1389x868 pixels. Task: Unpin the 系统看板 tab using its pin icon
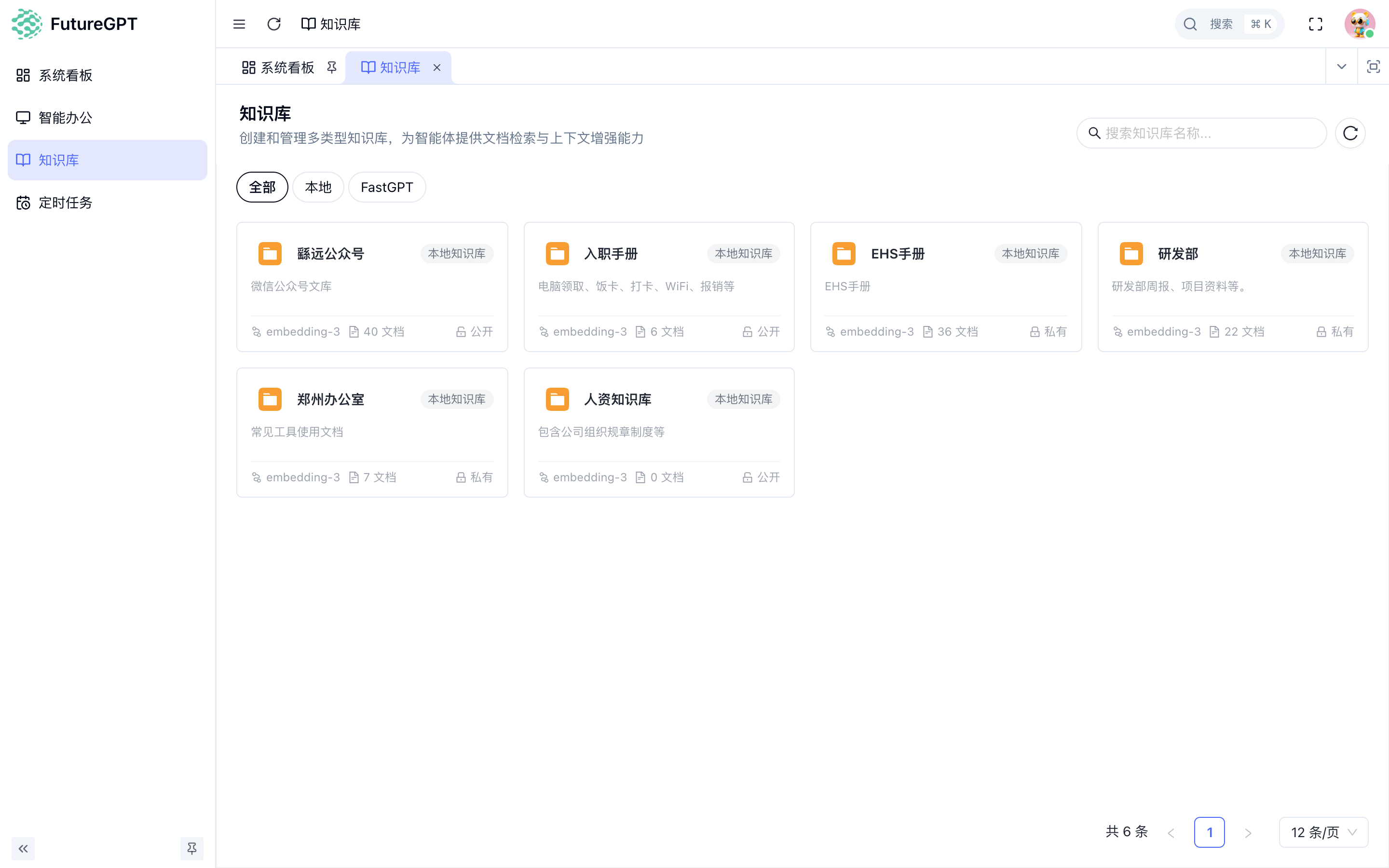click(332, 68)
